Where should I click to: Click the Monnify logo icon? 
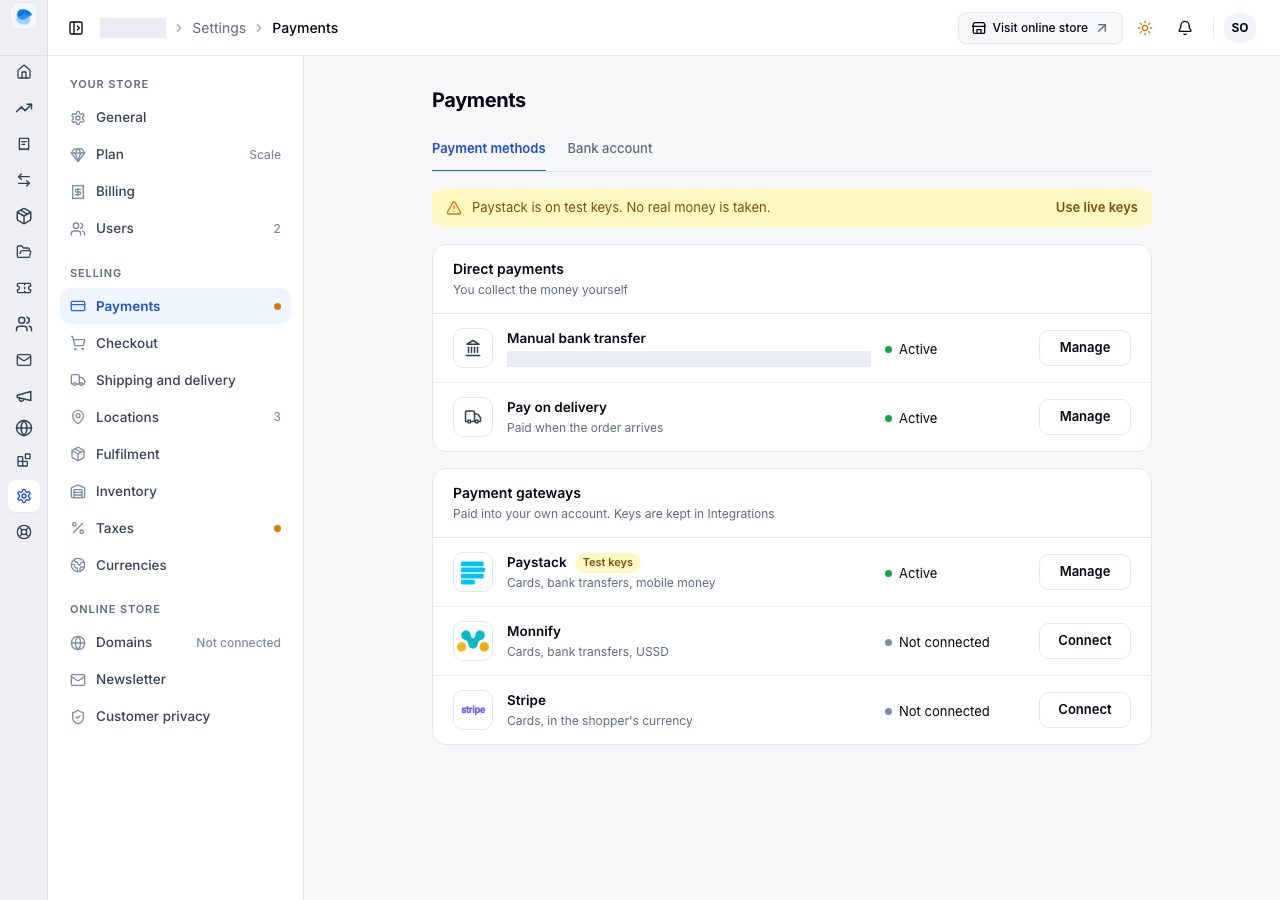click(x=473, y=641)
